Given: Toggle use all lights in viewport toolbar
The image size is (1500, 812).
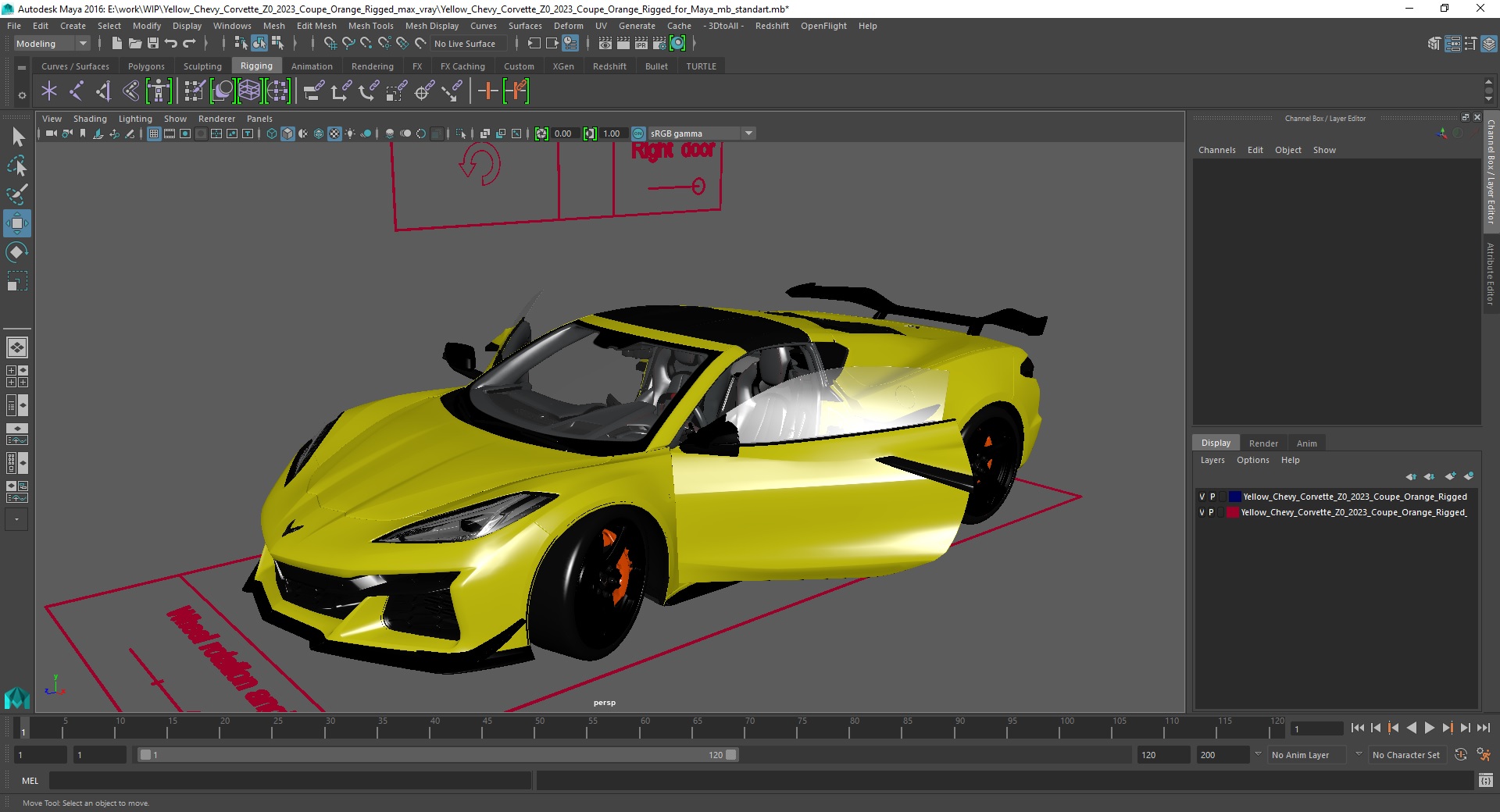Looking at the screenshot, I should pyautogui.click(x=350, y=134).
